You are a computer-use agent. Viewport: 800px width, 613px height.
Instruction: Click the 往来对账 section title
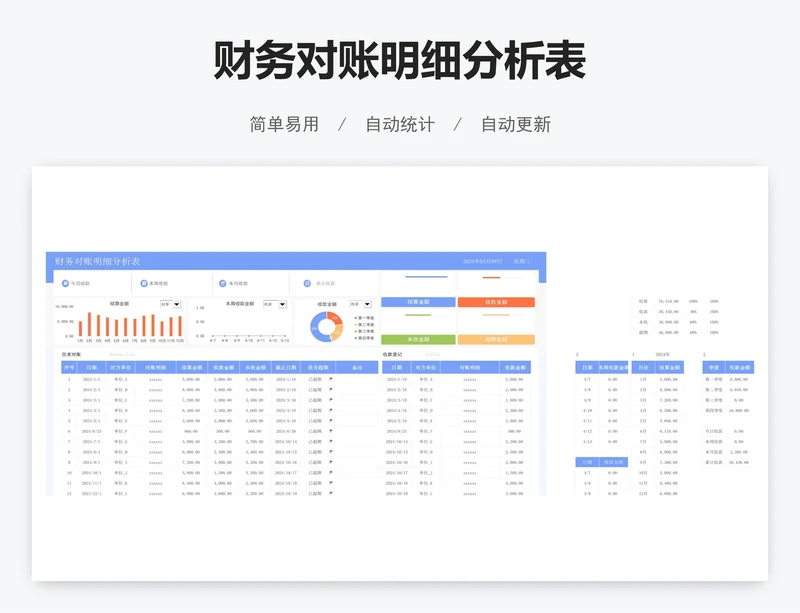[71, 354]
